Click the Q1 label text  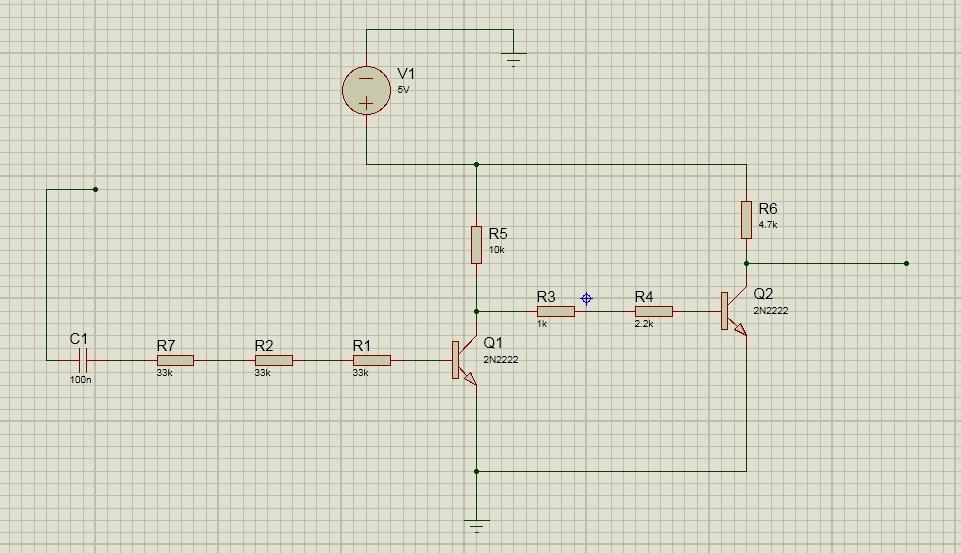pyautogui.click(x=493, y=342)
